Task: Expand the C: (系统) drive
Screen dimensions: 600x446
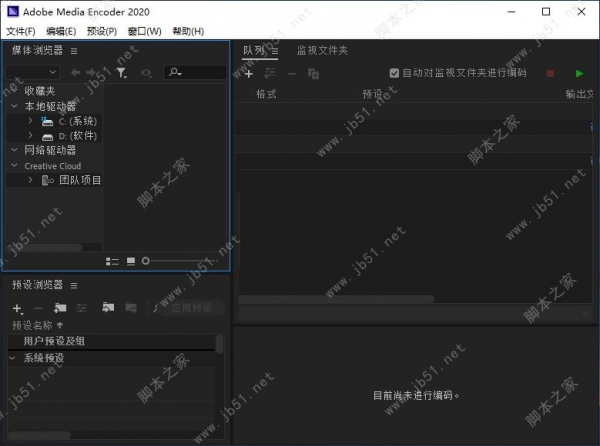Action: tap(31, 120)
